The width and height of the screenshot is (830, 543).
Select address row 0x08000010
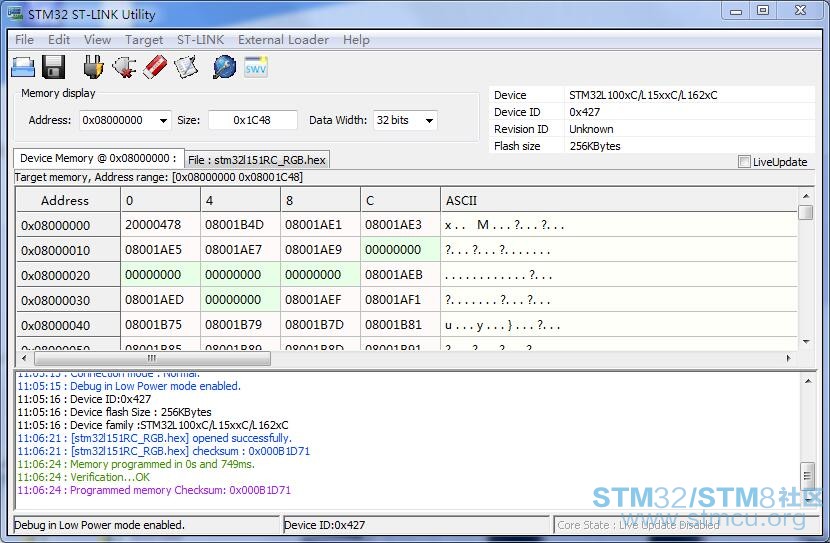68,250
